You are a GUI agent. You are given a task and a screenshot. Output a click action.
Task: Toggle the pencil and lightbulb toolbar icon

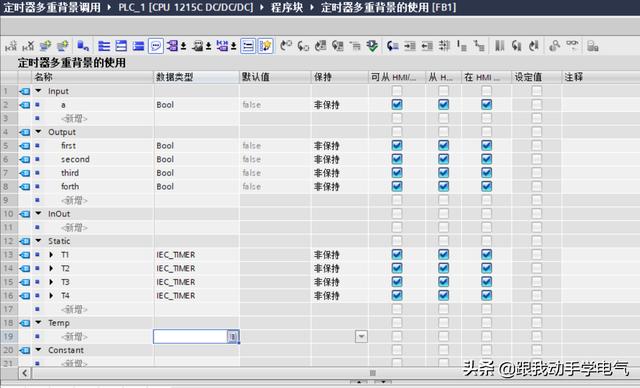[x=265, y=46]
